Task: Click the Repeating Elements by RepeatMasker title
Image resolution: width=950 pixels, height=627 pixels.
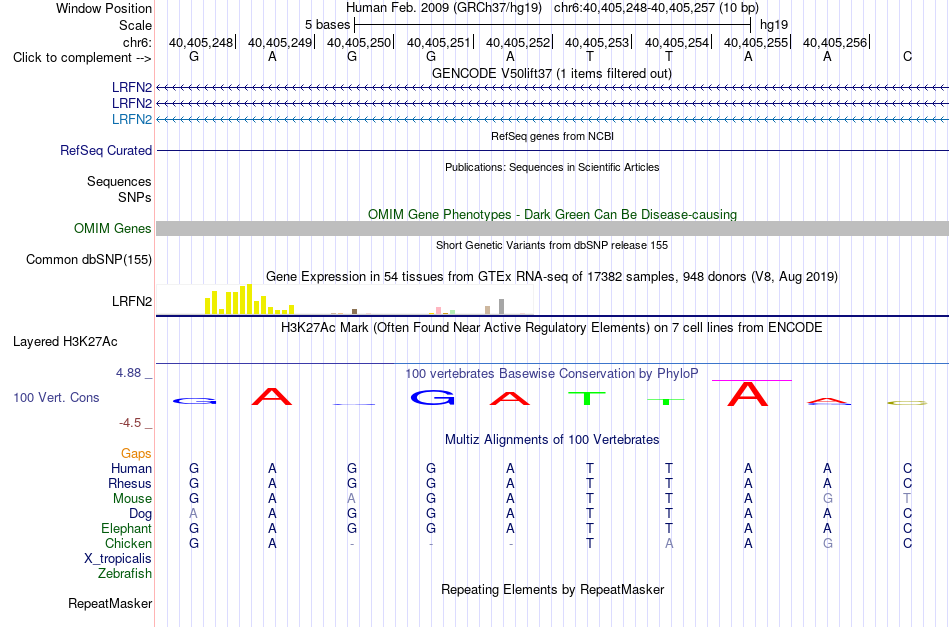Action: coord(553,589)
